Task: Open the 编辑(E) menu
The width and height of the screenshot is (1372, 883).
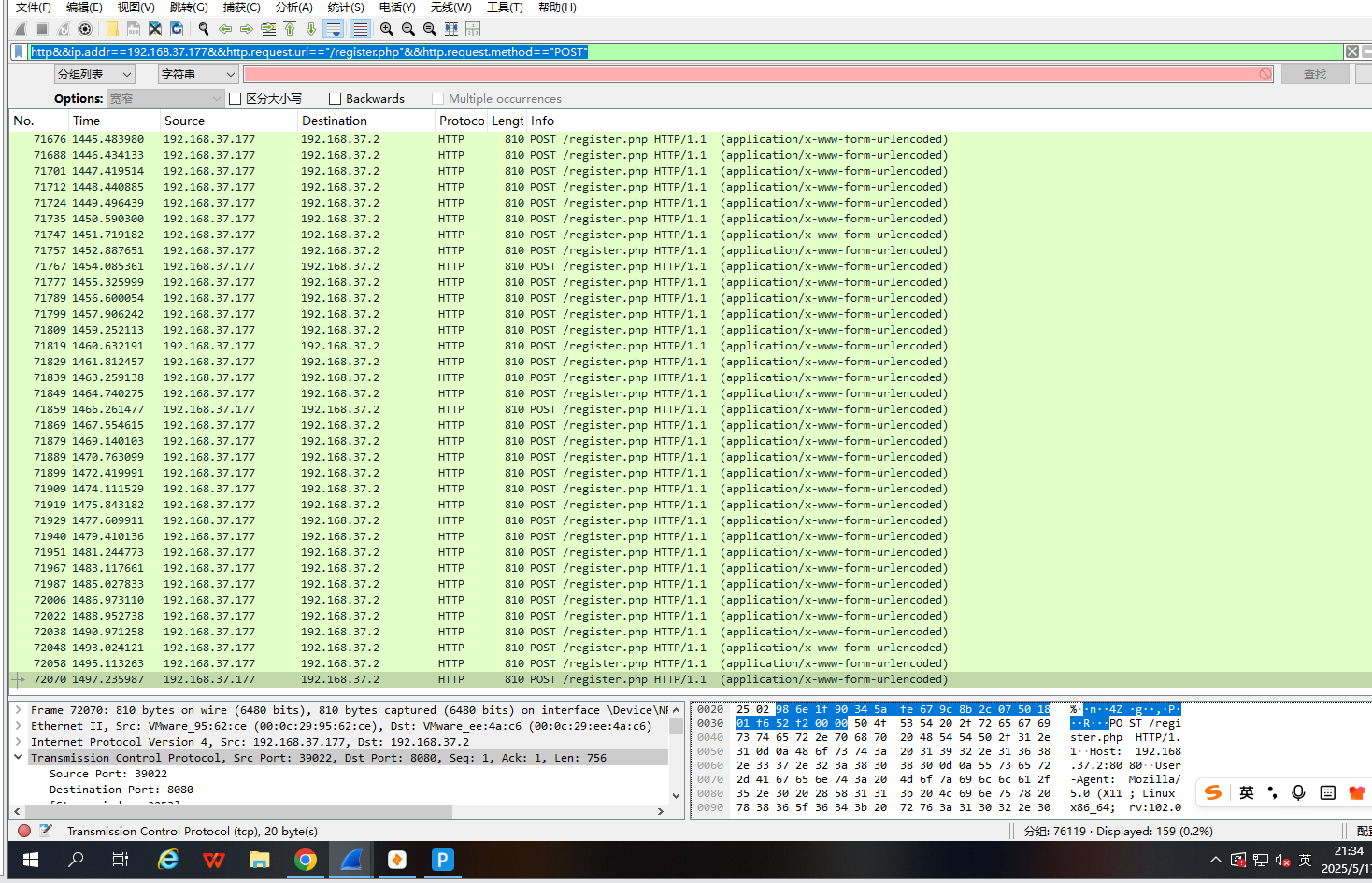Action: coord(84,7)
